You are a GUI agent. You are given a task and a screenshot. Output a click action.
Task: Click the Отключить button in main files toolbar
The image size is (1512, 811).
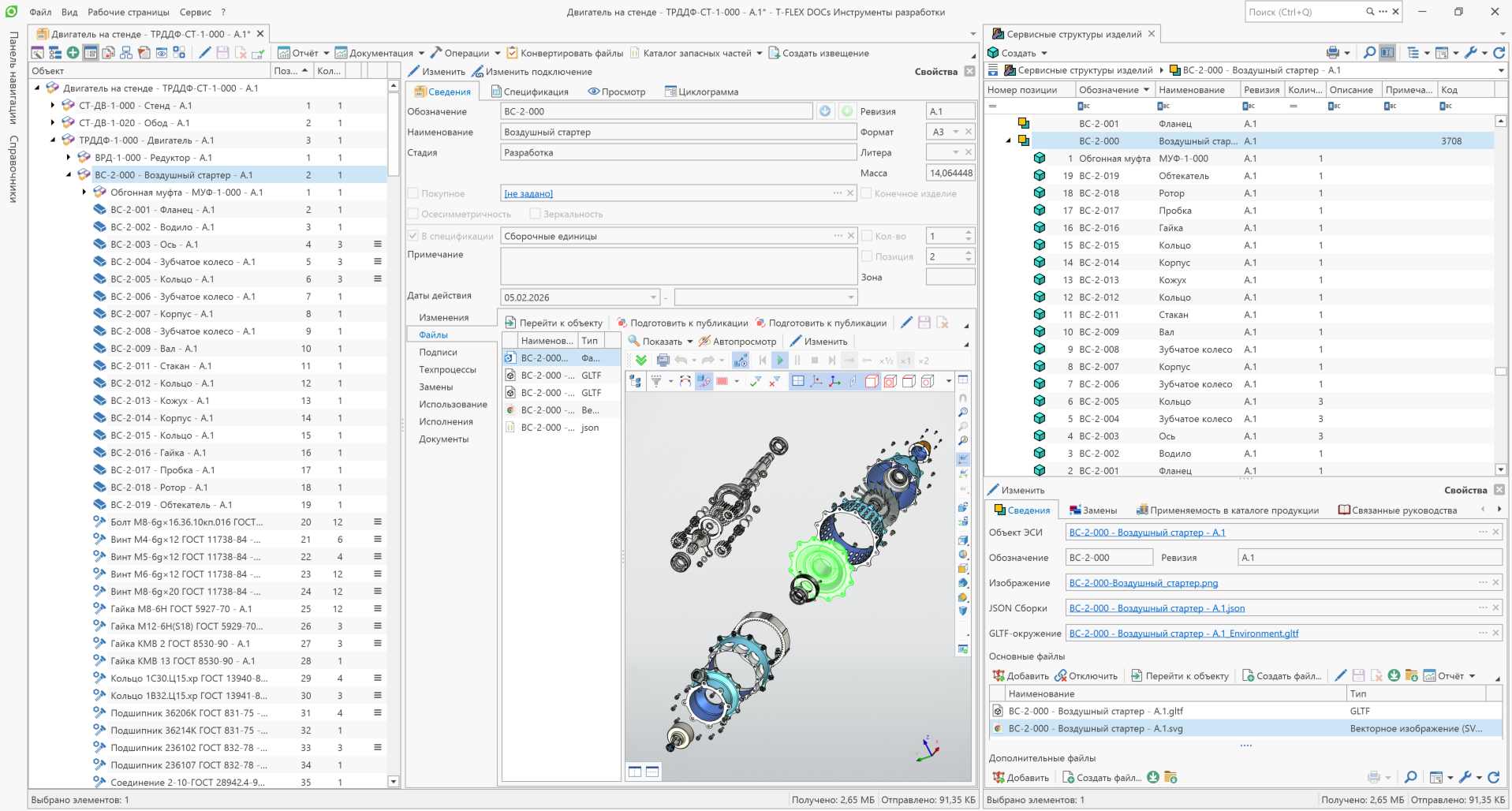[x=1086, y=675]
